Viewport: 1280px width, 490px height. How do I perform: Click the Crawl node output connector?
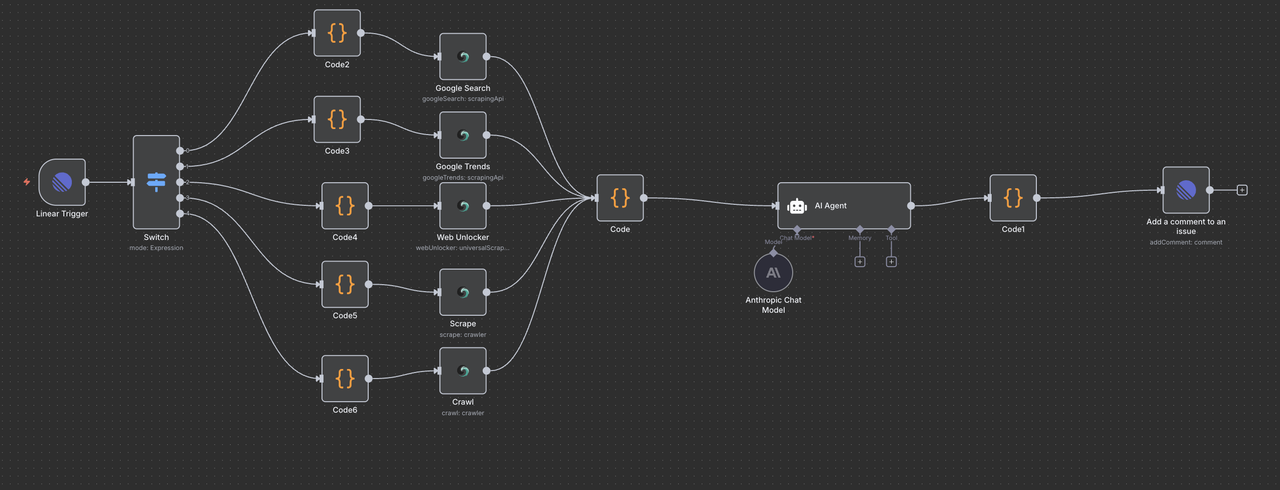[x=487, y=370]
